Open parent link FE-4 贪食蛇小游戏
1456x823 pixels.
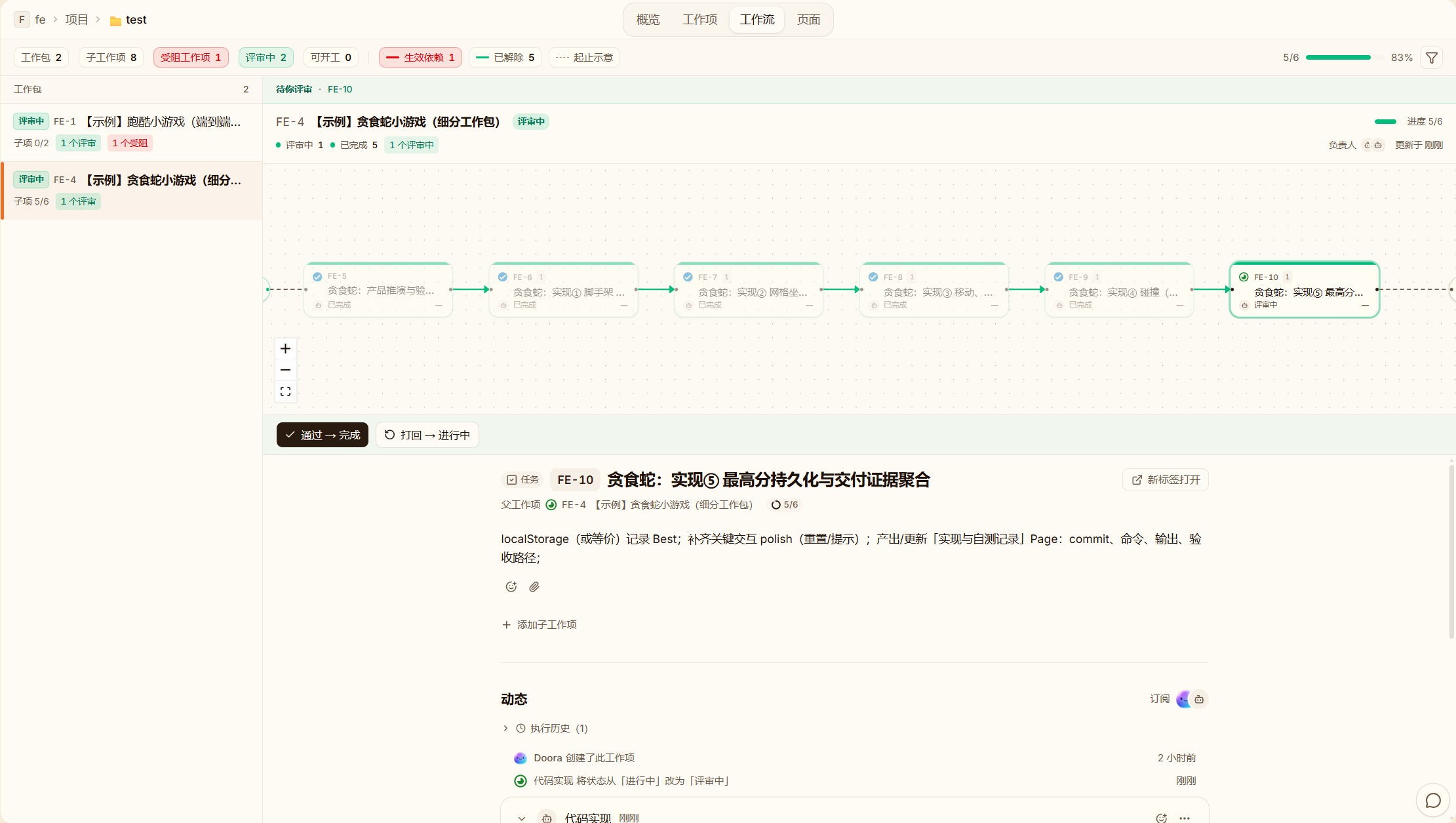[x=657, y=504]
